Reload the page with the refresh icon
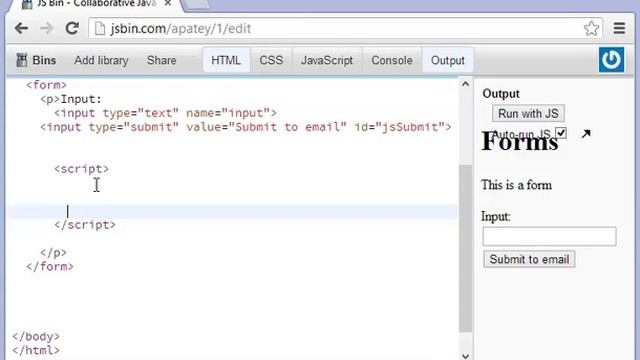This screenshot has height=360, width=640. tap(72, 28)
